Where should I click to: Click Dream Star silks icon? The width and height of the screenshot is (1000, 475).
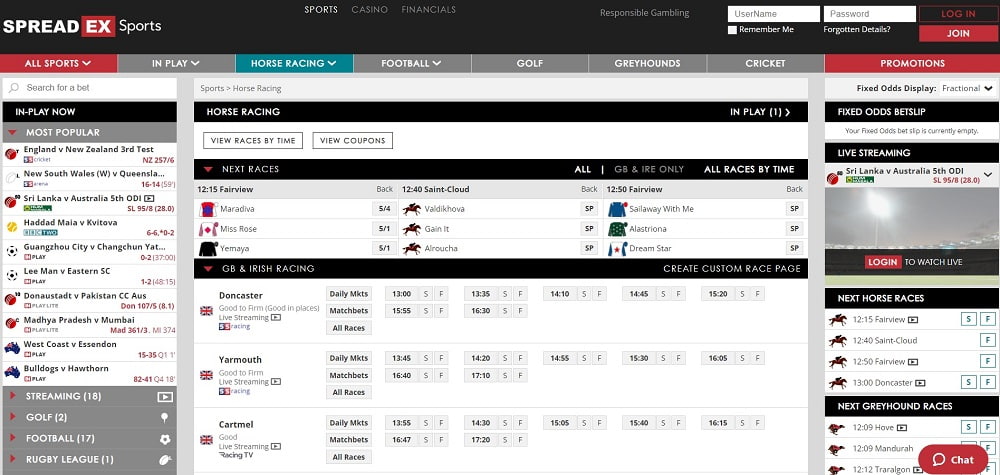point(617,249)
